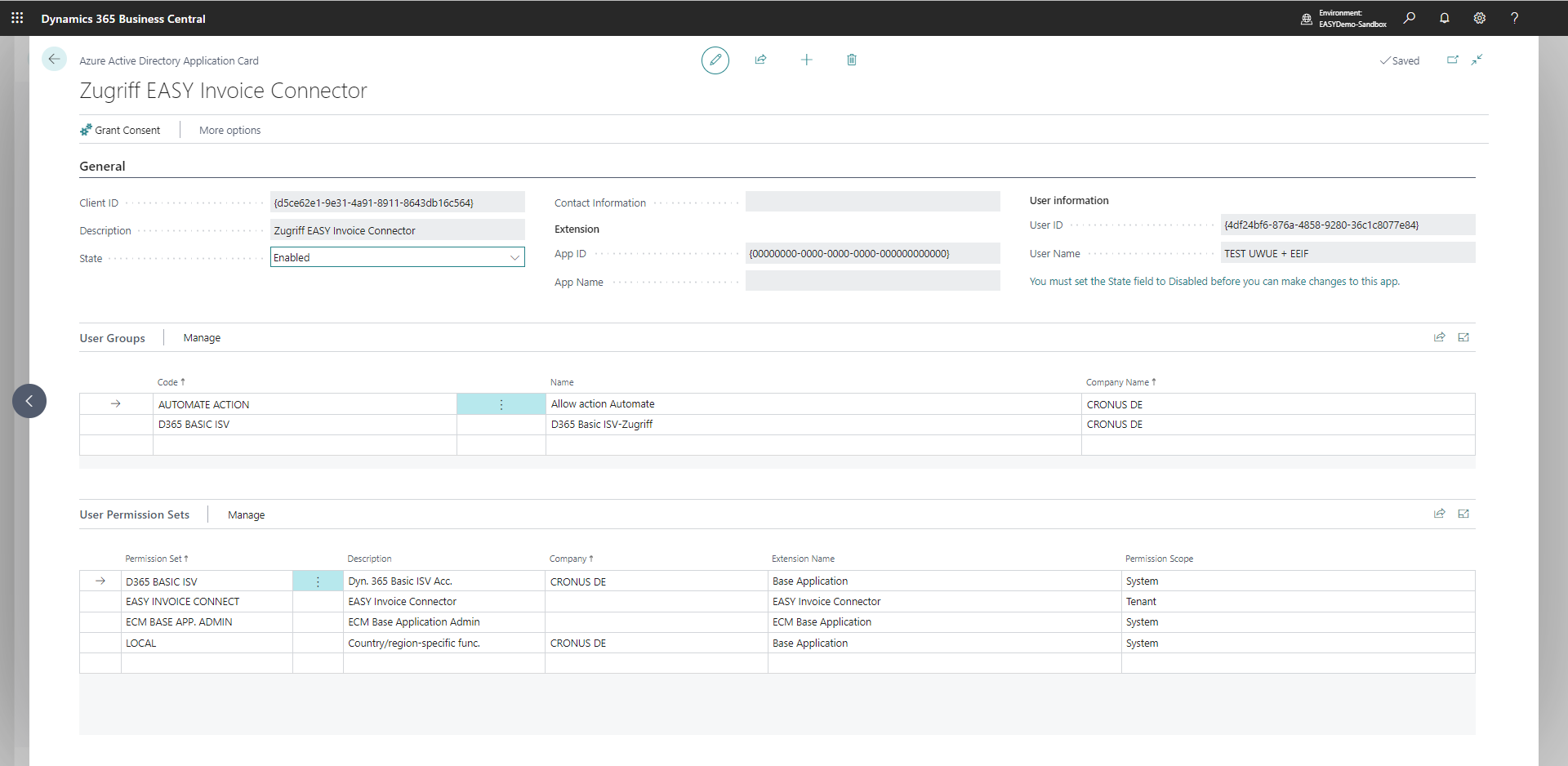Delete the card with trash icon

click(852, 60)
